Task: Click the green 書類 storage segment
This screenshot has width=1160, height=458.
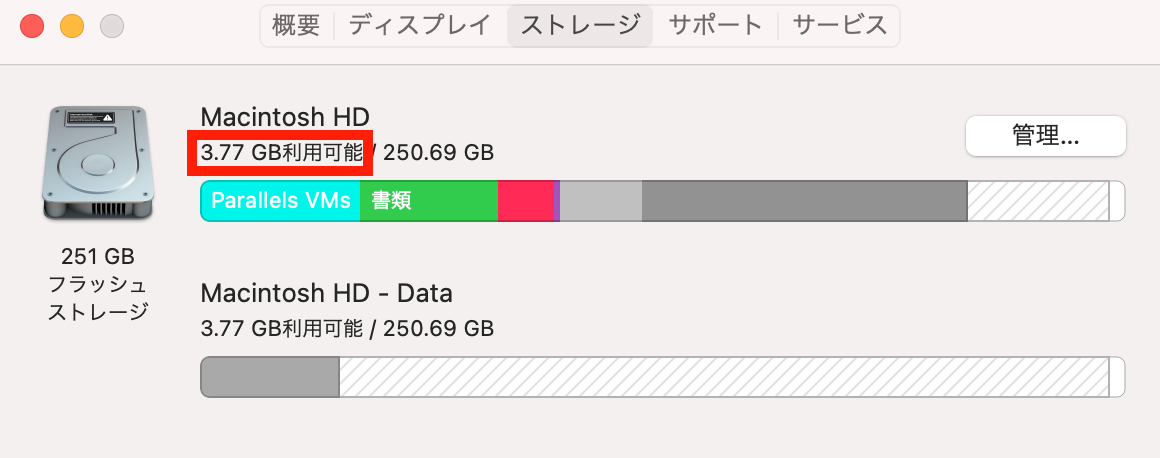Action: coord(429,201)
